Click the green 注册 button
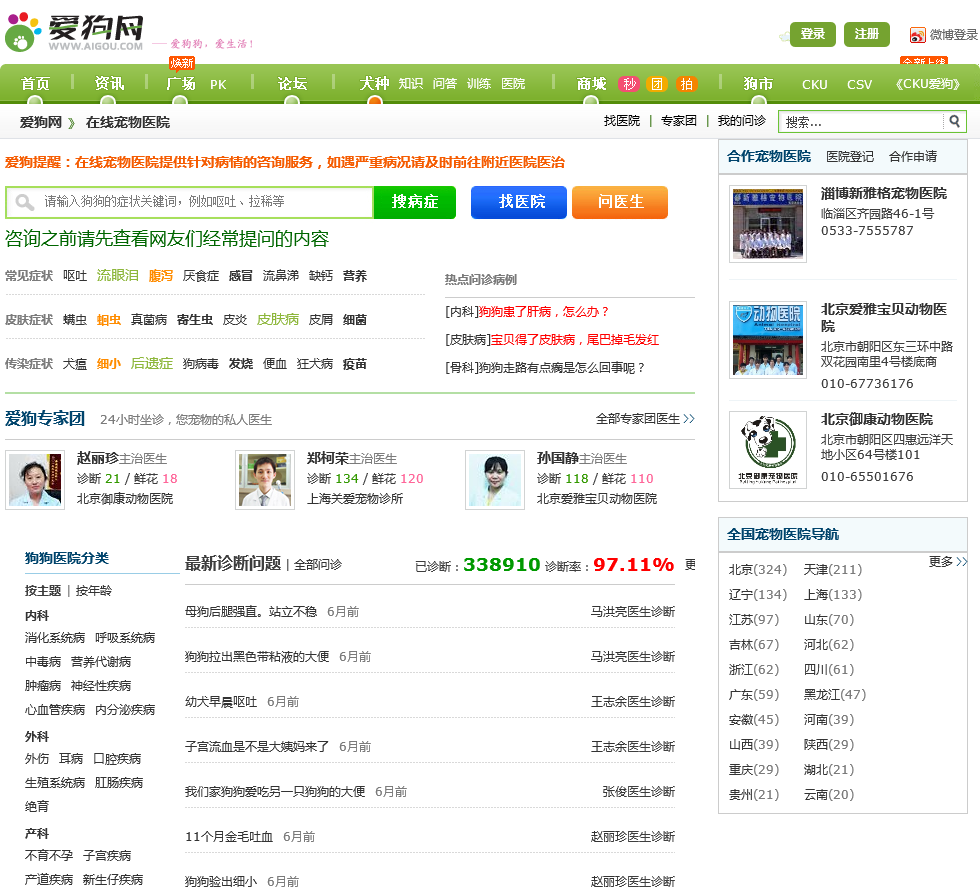This screenshot has height=891, width=980. click(866, 34)
